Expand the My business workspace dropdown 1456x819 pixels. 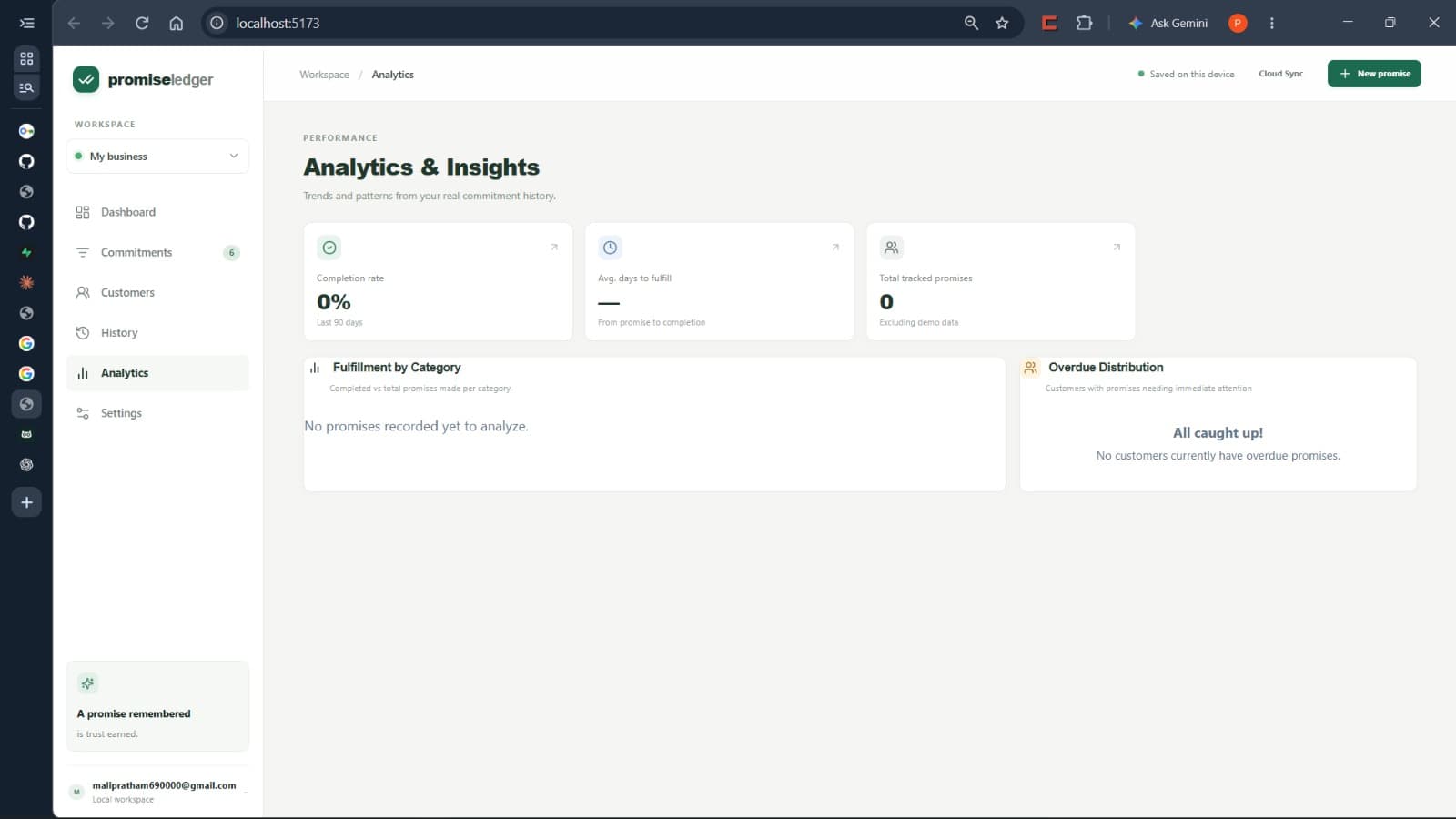[157, 156]
